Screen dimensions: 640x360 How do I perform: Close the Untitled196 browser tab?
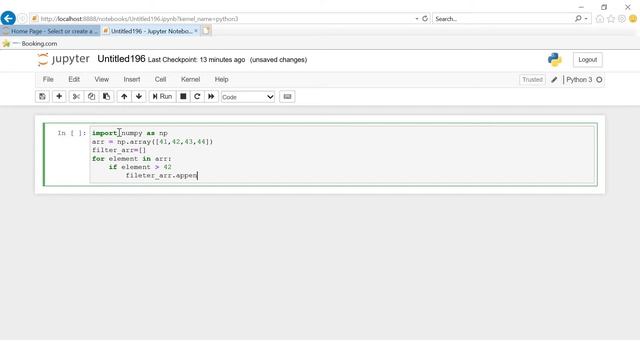coord(196,31)
